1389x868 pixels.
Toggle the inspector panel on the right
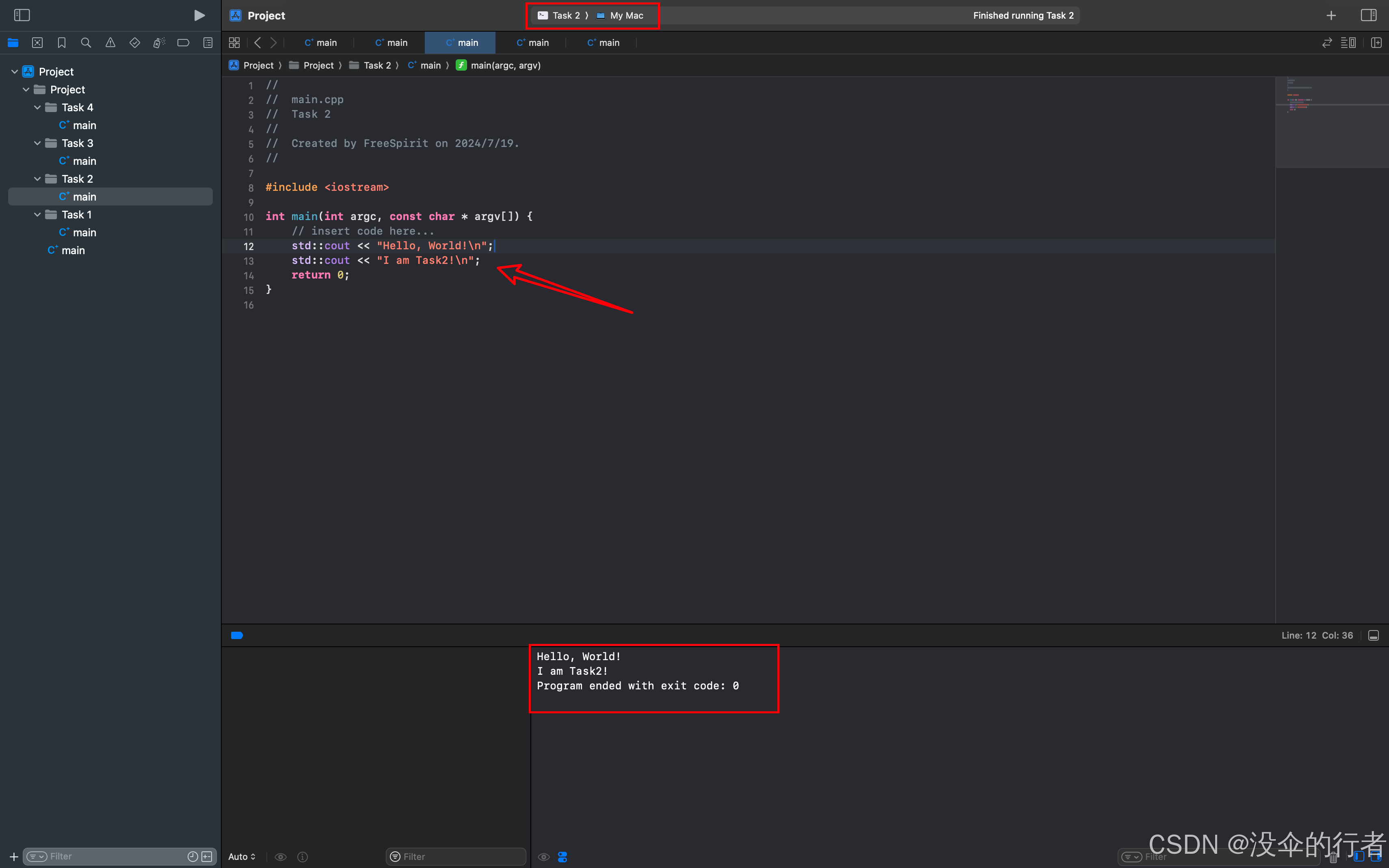[x=1368, y=15]
